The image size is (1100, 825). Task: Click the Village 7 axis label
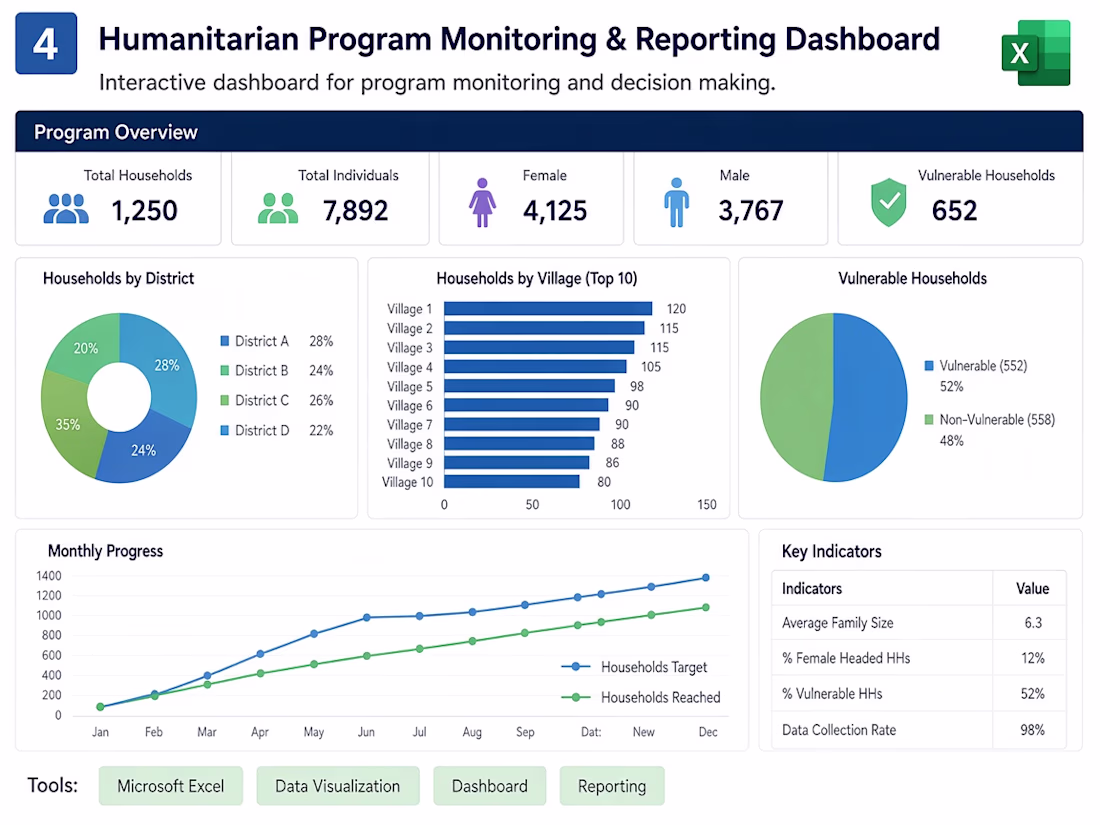click(x=410, y=425)
